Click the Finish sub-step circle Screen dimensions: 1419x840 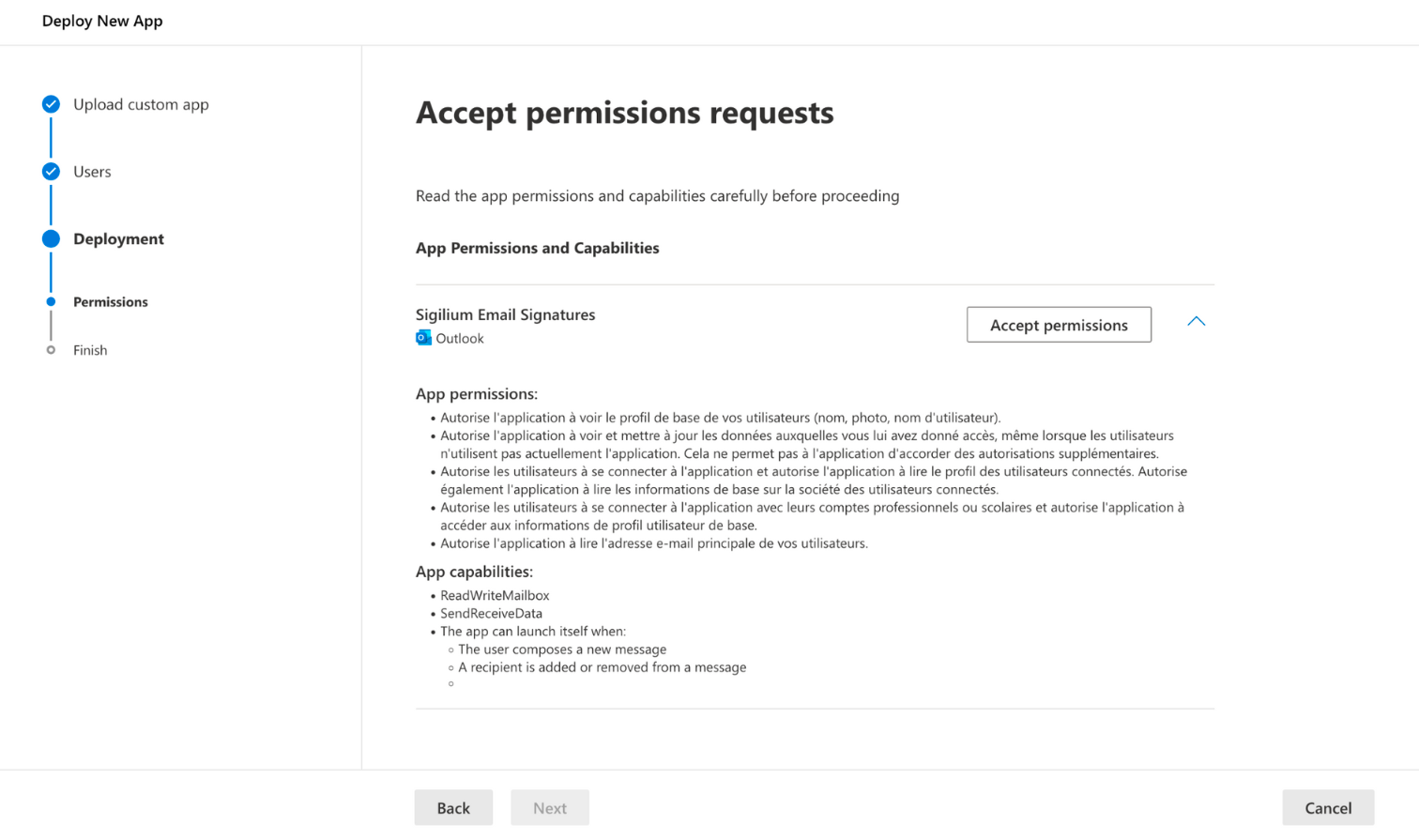pos(51,350)
